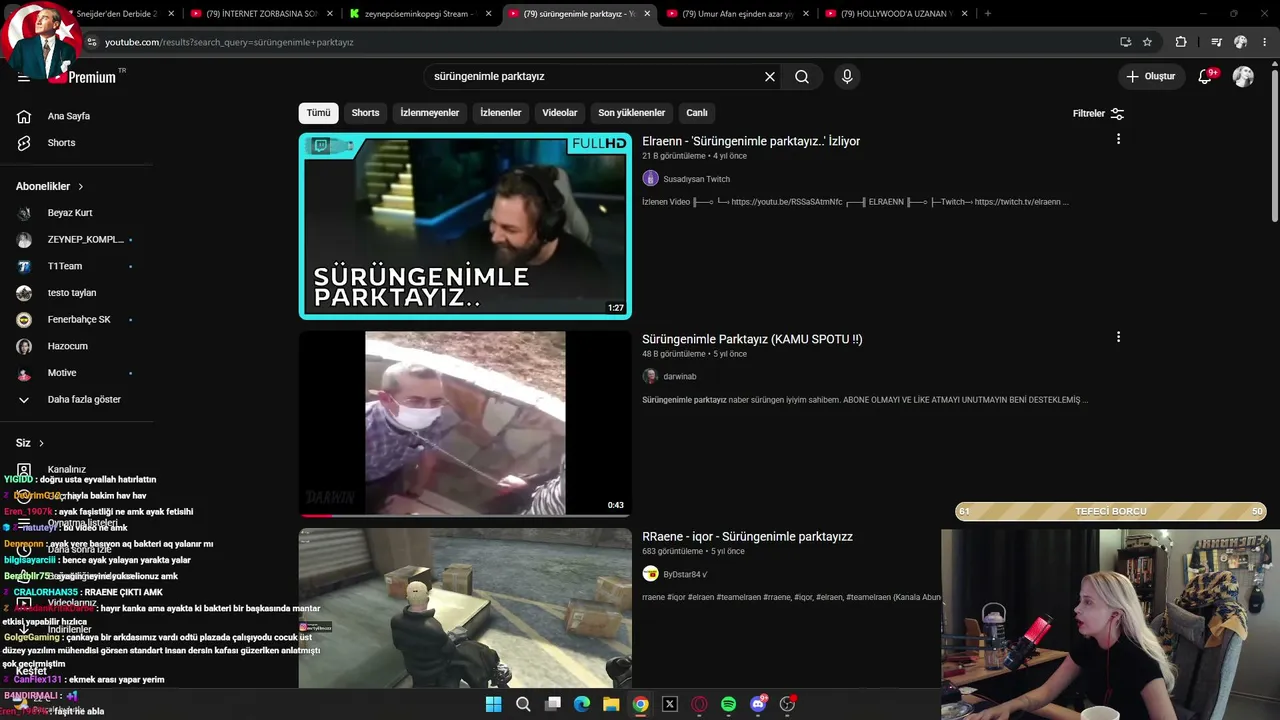
Task: Open Chrome profile avatar in toolbar
Action: (x=1241, y=42)
